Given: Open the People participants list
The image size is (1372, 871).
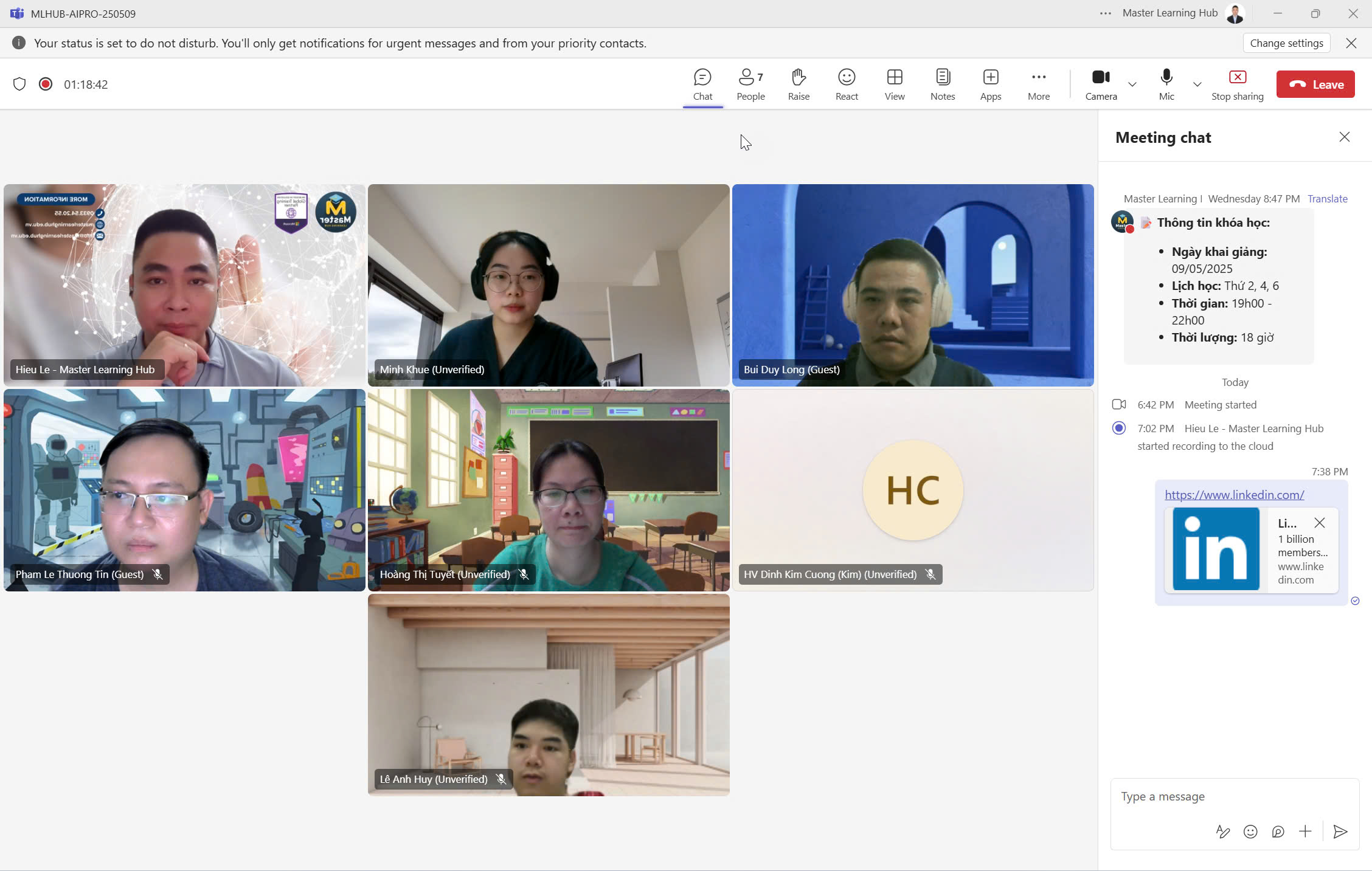Looking at the screenshot, I should [750, 84].
